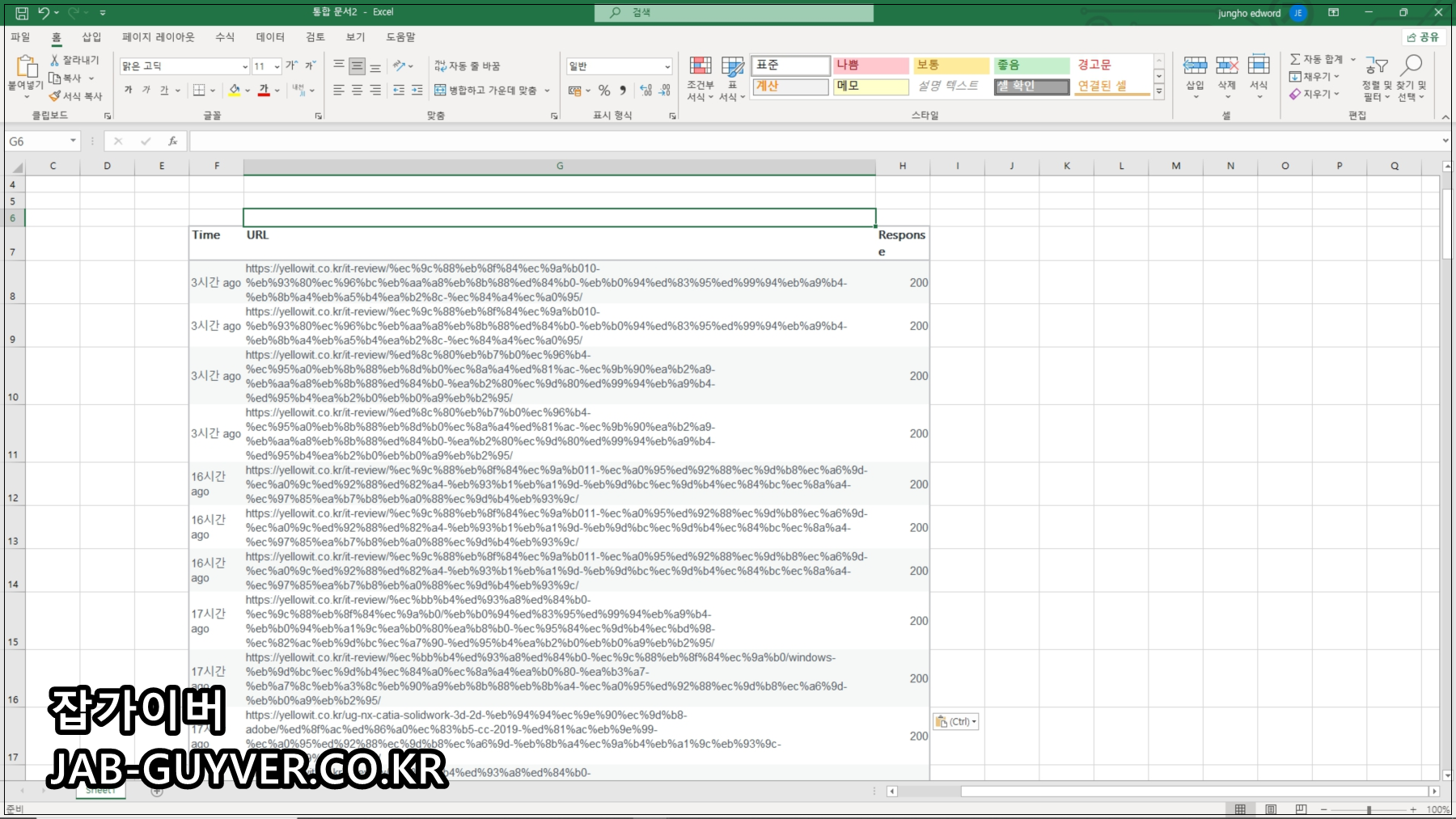Image resolution: width=1456 pixels, height=819 pixels.
Task: Click Wrap Text (자동 줄 바꿈)
Action: coord(468,65)
